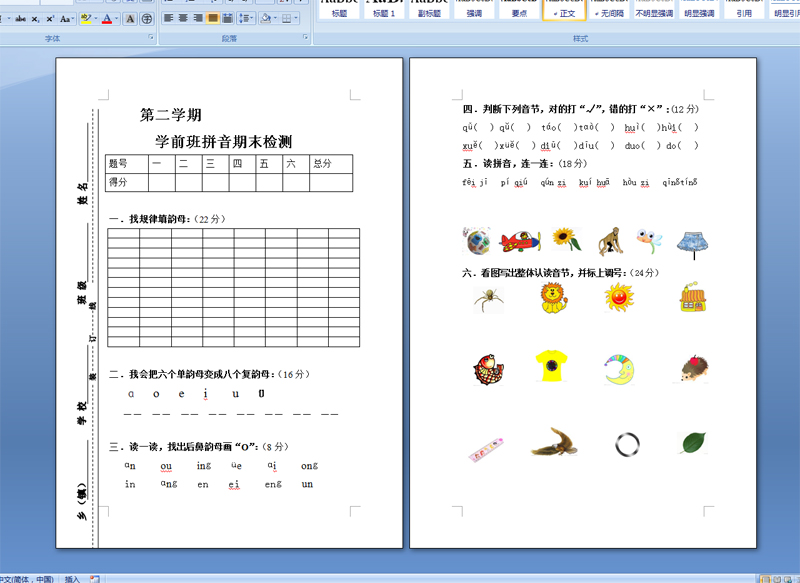The height and width of the screenshot is (583, 800).
Task: Apply the 明显强调 style
Action: coord(699,9)
